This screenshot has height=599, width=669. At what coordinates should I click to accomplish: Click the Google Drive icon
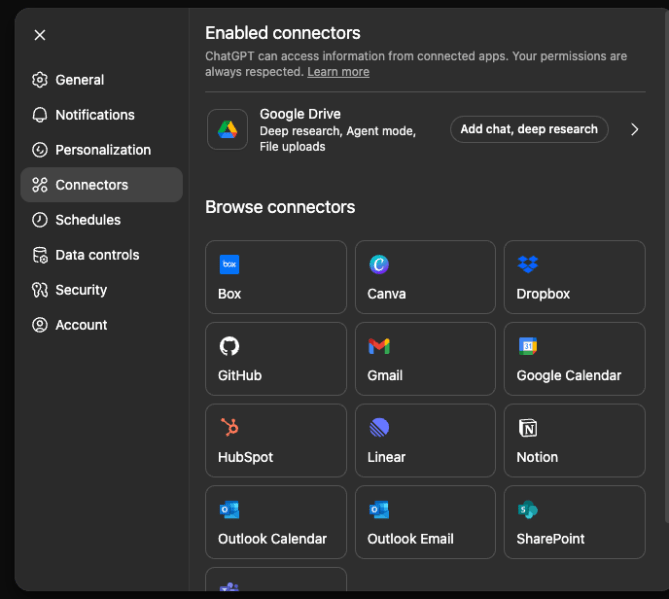point(227,130)
